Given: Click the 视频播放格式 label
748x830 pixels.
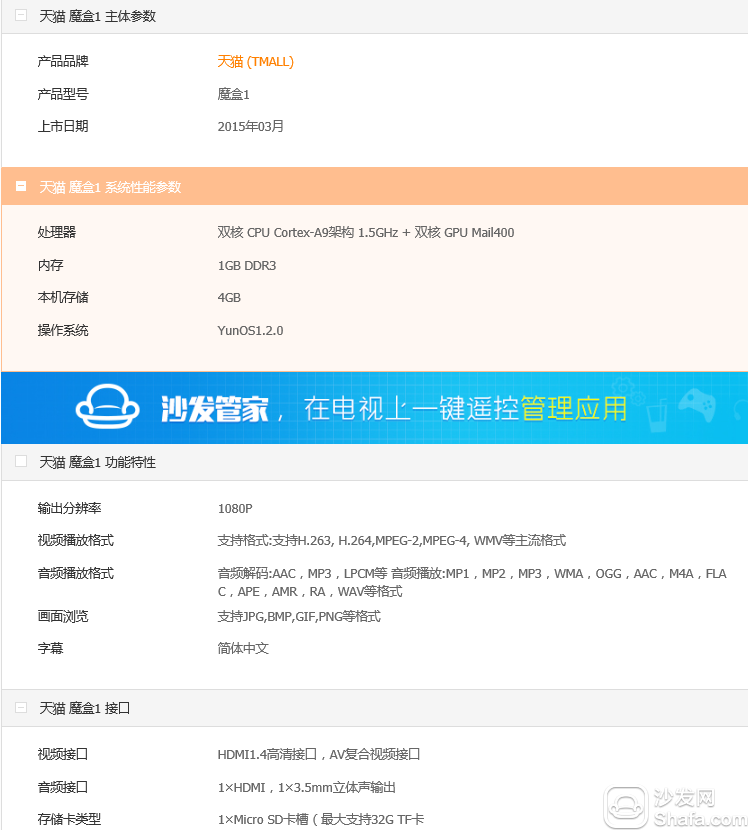Looking at the screenshot, I should [76, 540].
